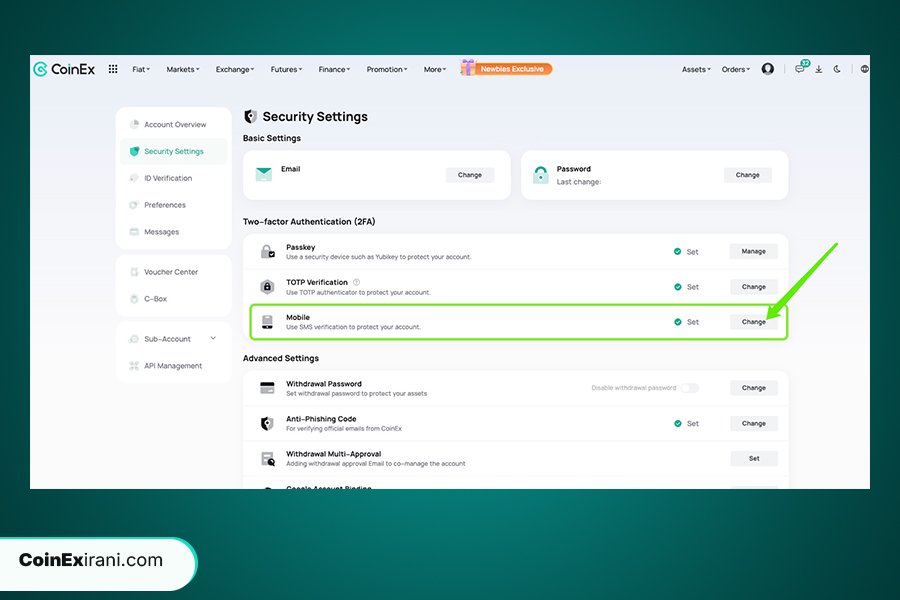Open the apps grid icon

click(113, 69)
